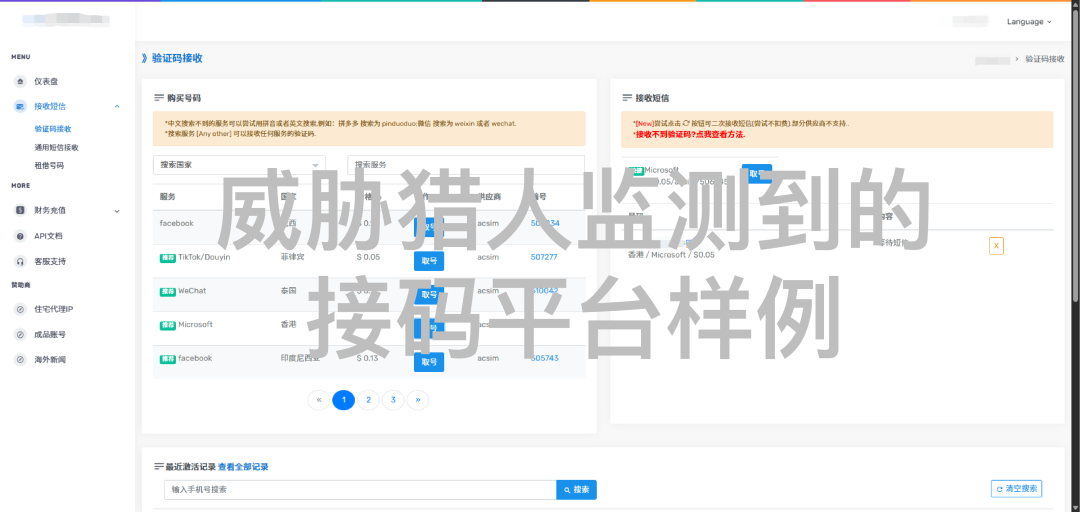Image resolution: width=1080 pixels, height=512 pixels.
Task: Click the 海外新闻 circle icon
Action: (20, 360)
